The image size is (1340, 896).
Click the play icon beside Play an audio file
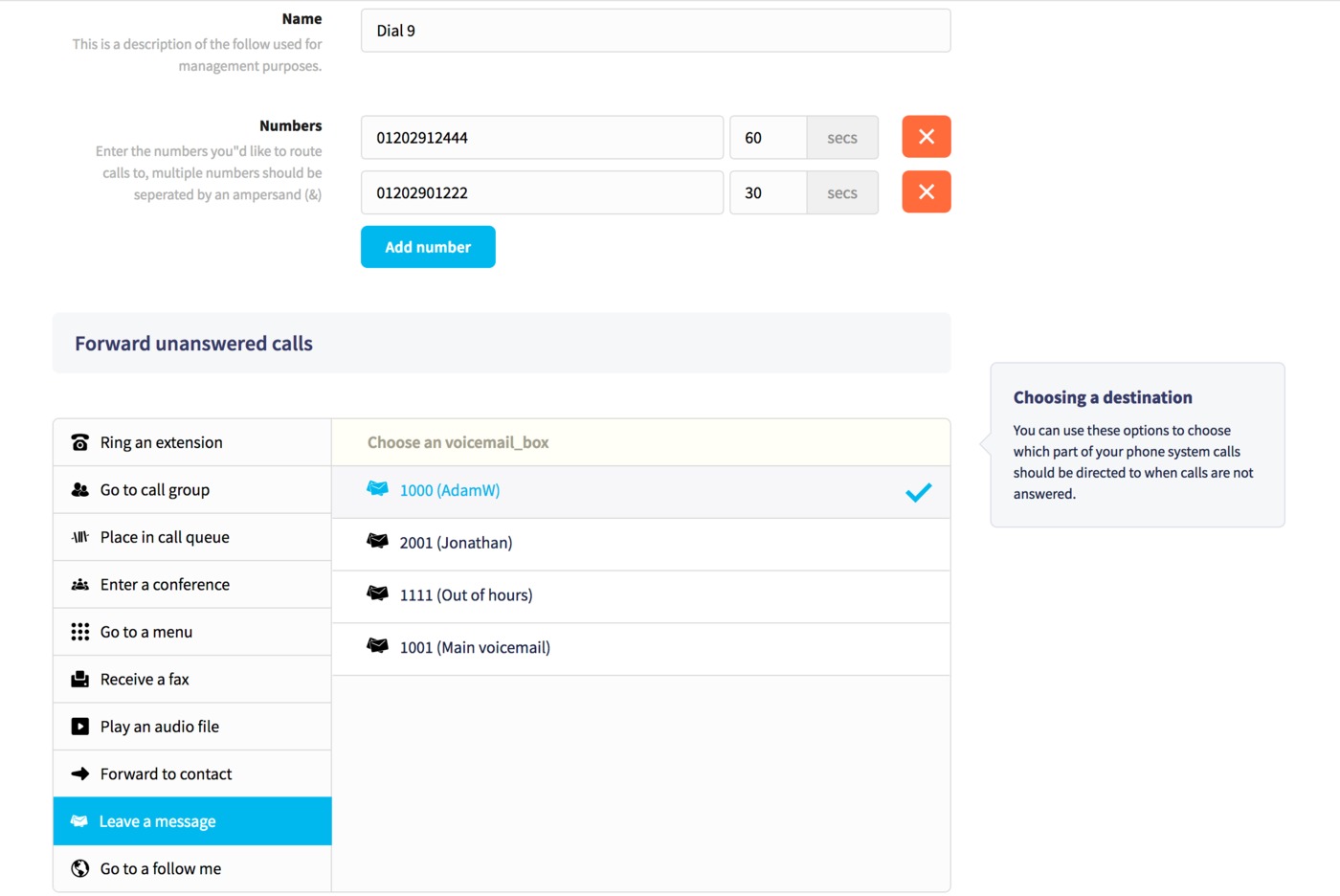(x=80, y=727)
